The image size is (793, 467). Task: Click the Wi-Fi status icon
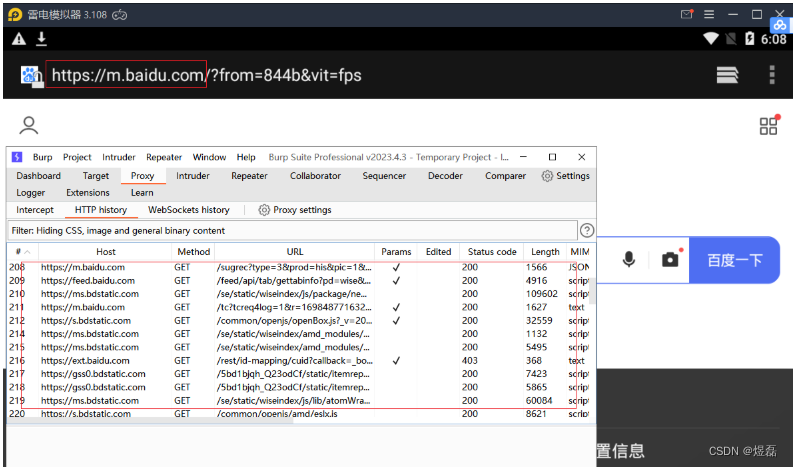point(711,38)
